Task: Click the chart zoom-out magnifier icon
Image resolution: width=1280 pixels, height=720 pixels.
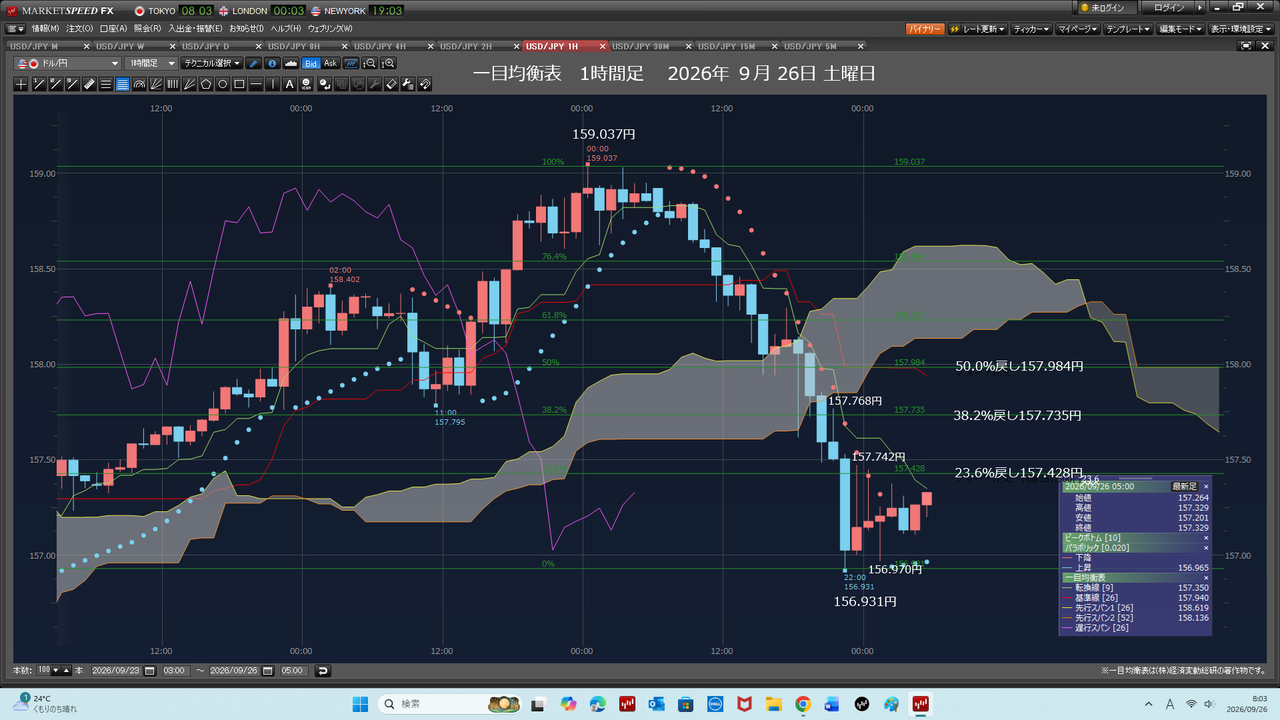Action: click(x=371, y=63)
